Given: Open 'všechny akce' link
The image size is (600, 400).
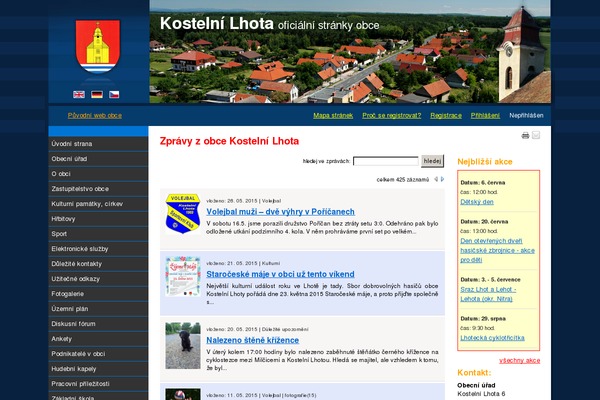Looking at the screenshot, I should 520,361.
